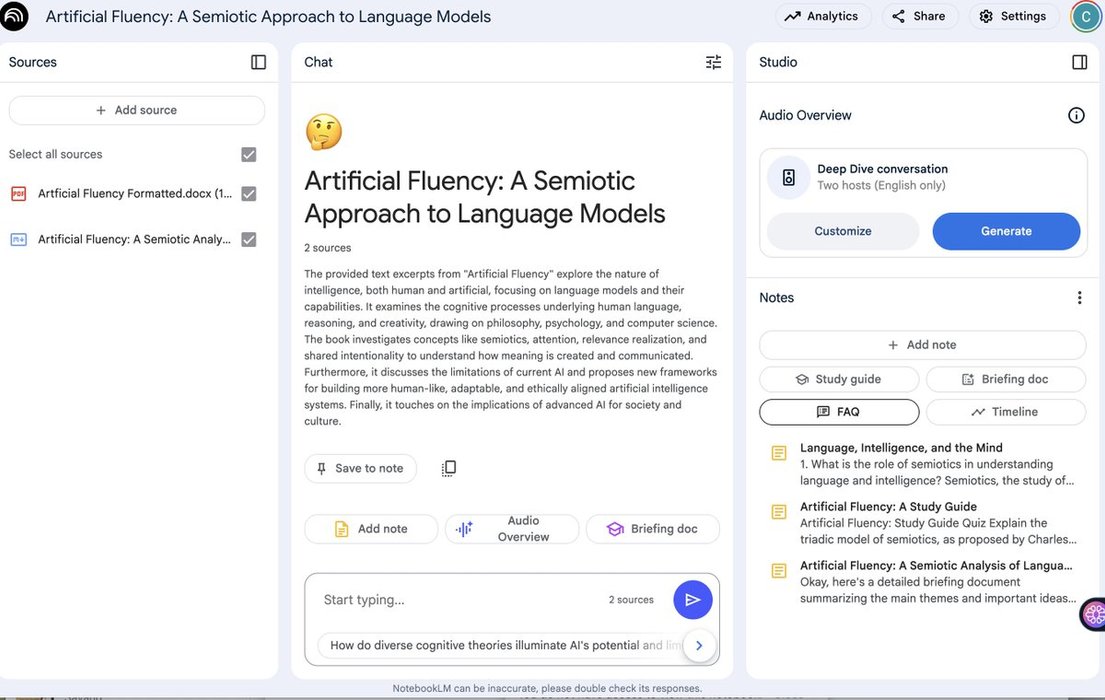
Task: Copy the summary using copy icon
Action: 449,468
